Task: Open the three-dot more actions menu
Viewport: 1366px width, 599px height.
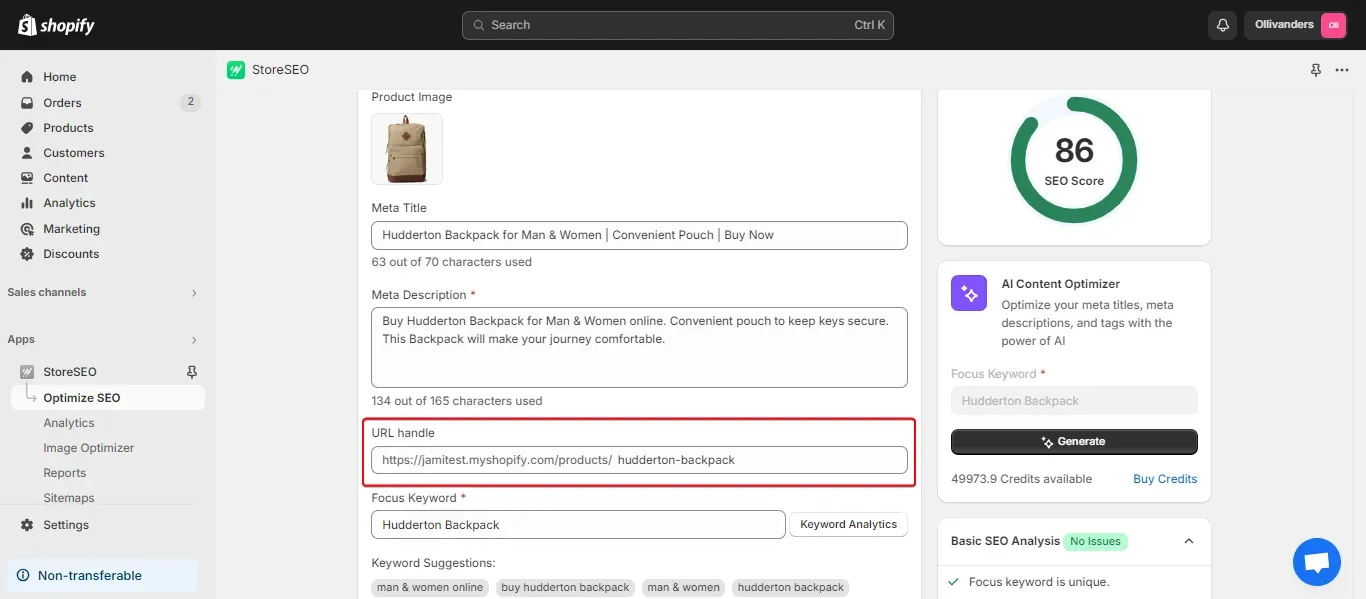Action: (1342, 70)
